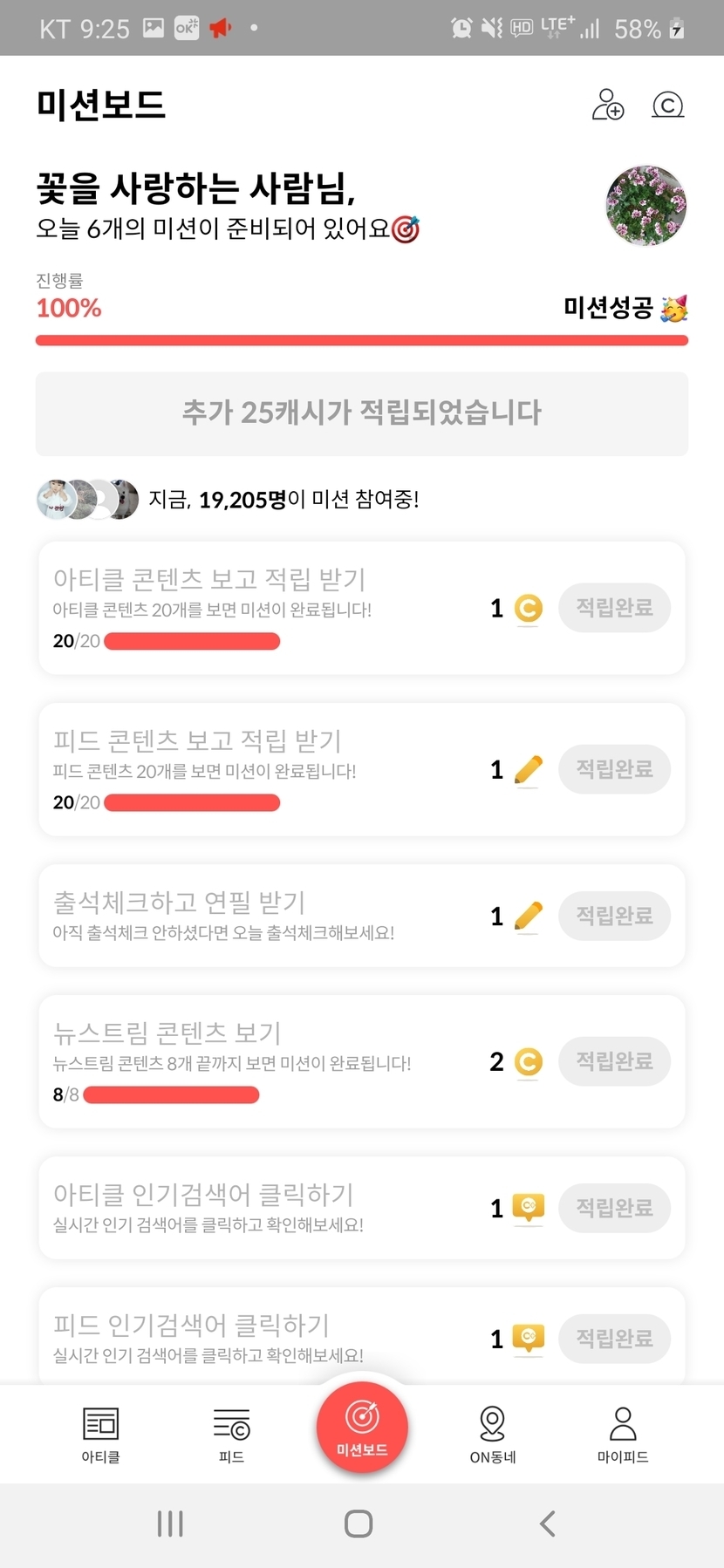Tap 적립완료 button for 아티클 콘텐츠 mission
Screen dimensions: 724x1568
click(614, 608)
